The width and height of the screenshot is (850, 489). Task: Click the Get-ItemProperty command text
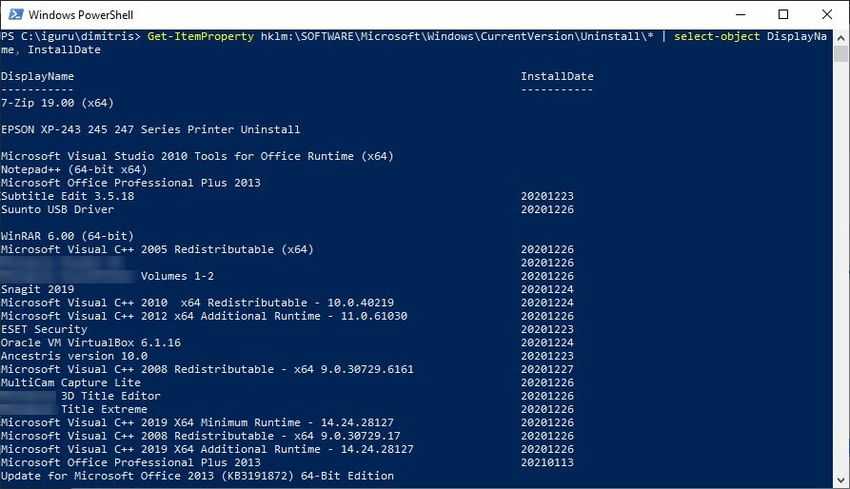point(201,36)
